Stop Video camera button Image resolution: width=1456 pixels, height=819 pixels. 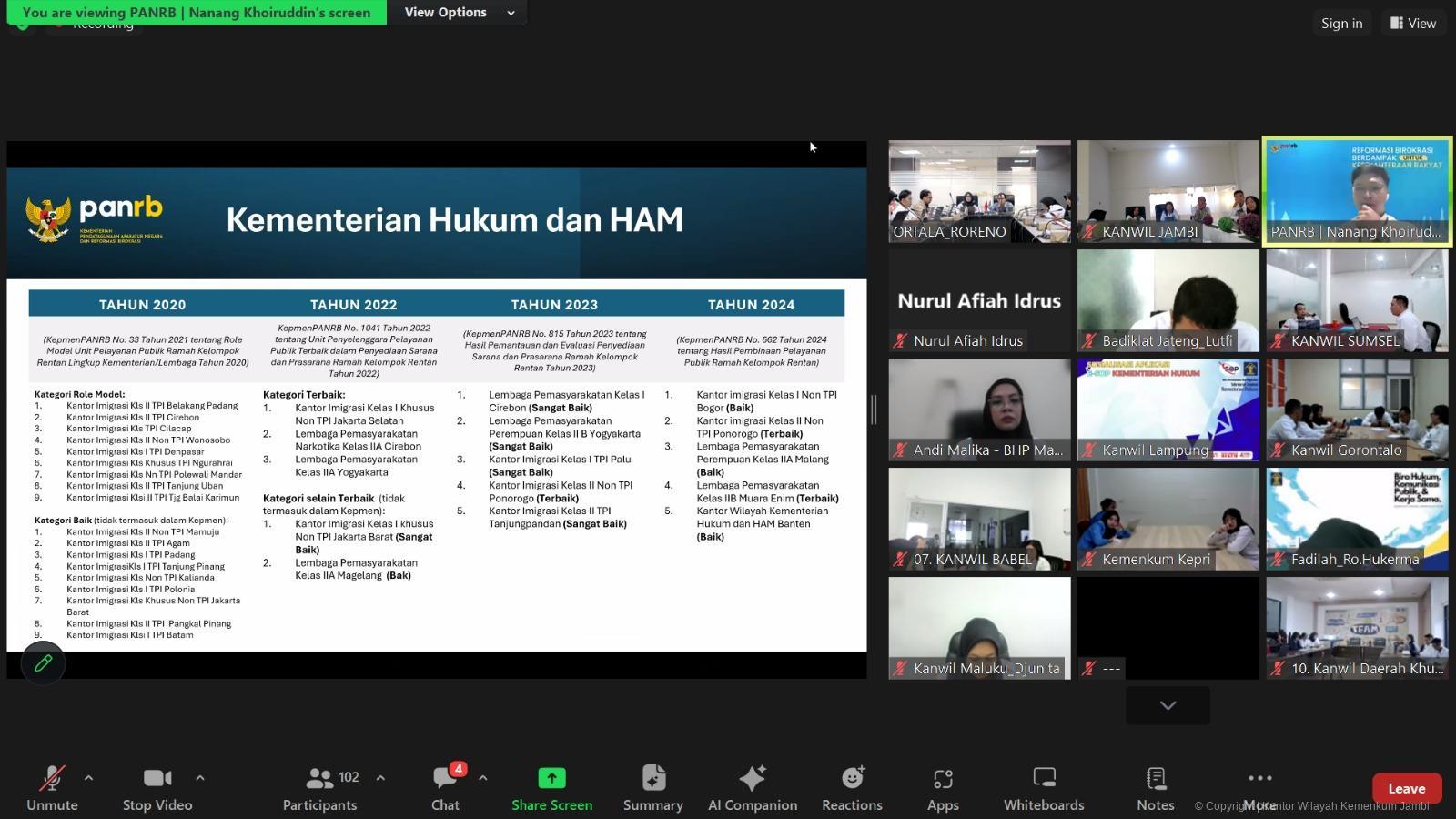[x=157, y=788]
